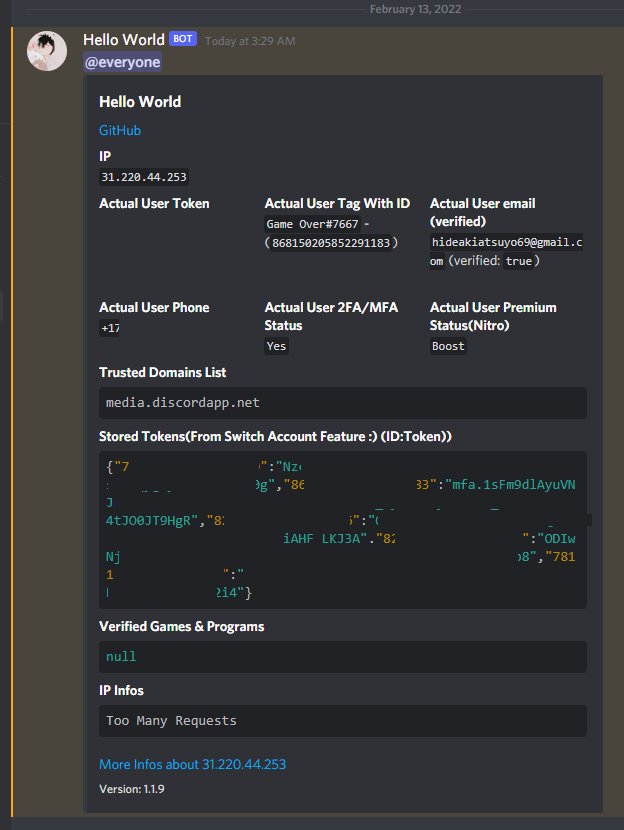Screen dimensions: 624x830
Task: Click the Too Many Requests code block
Action: point(342,721)
